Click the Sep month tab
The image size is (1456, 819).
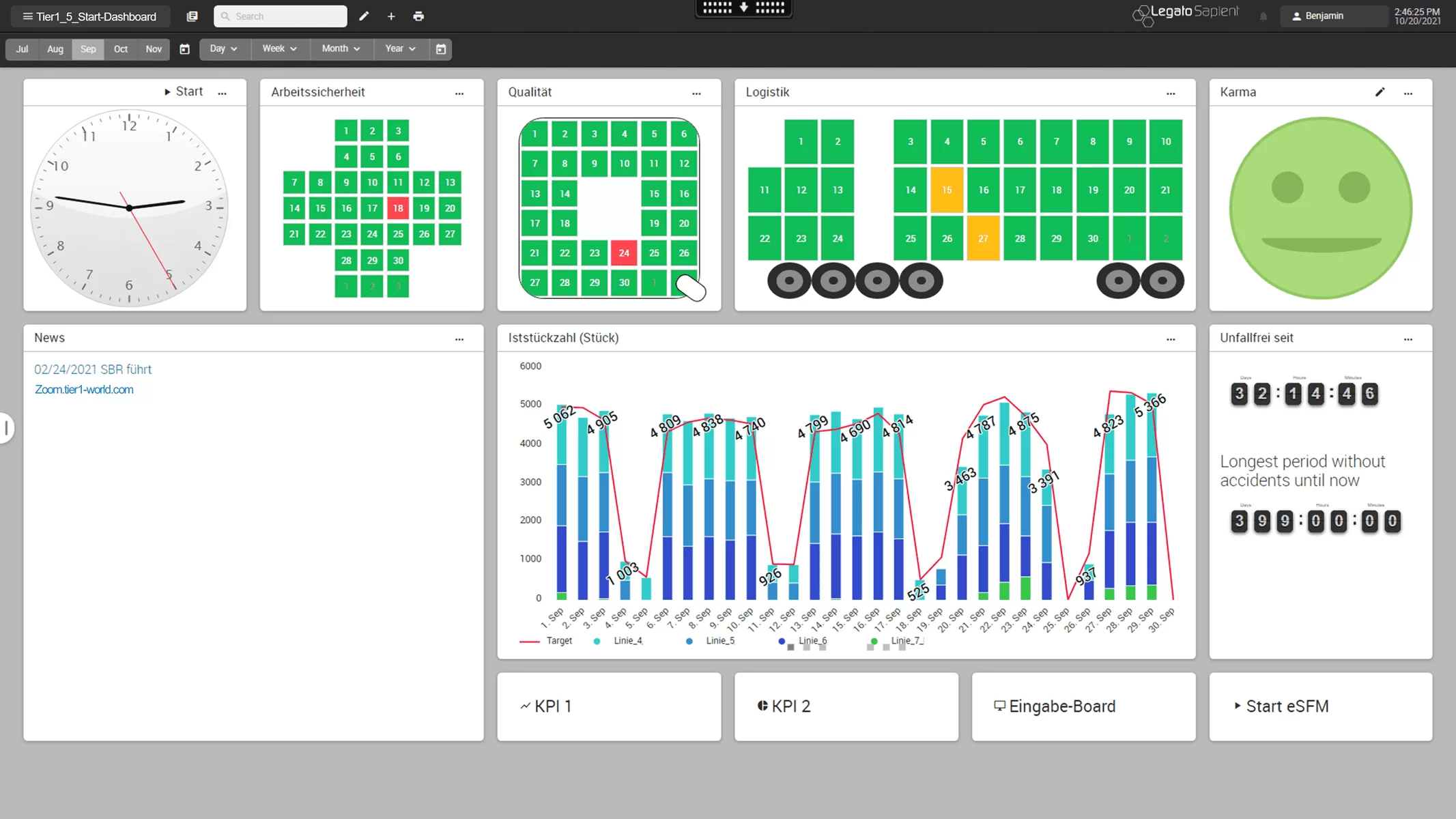tap(87, 49)
